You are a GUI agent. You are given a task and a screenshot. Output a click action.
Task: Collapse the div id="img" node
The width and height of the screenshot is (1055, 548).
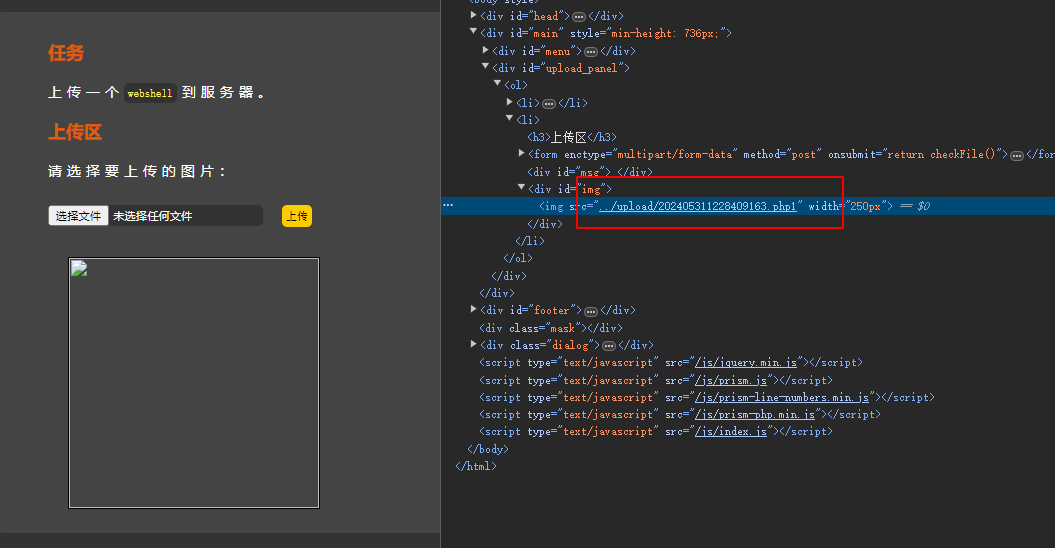(521, 188)
